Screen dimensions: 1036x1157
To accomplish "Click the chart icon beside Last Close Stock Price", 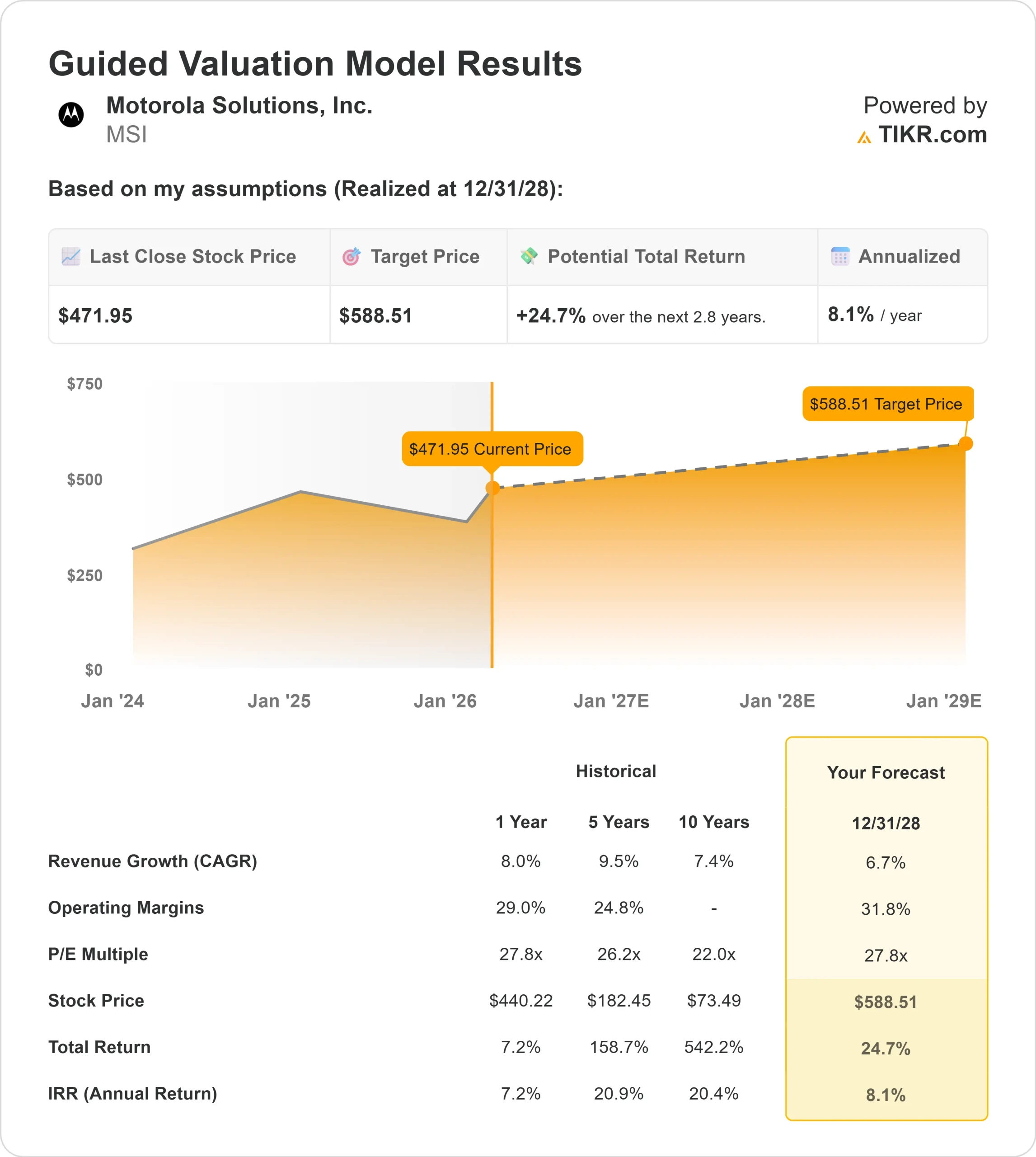I will tap(70, 257).
